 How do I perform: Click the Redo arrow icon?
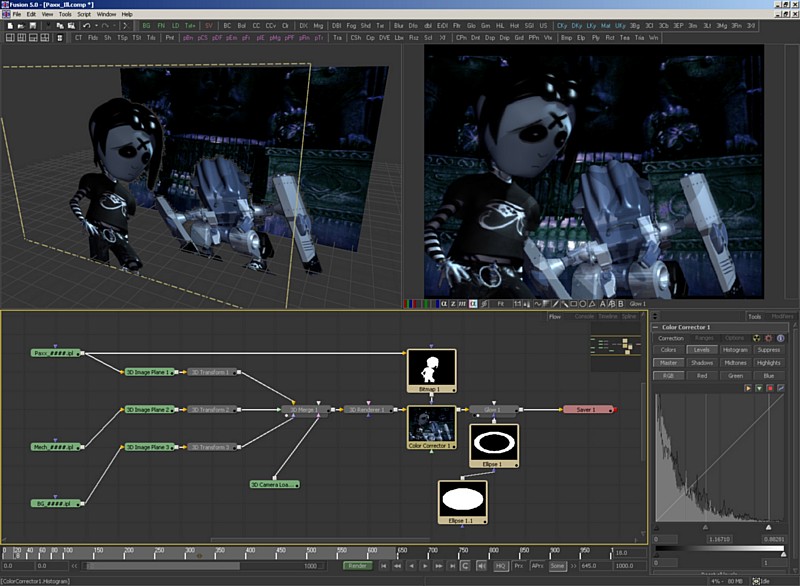coord(105,26)
